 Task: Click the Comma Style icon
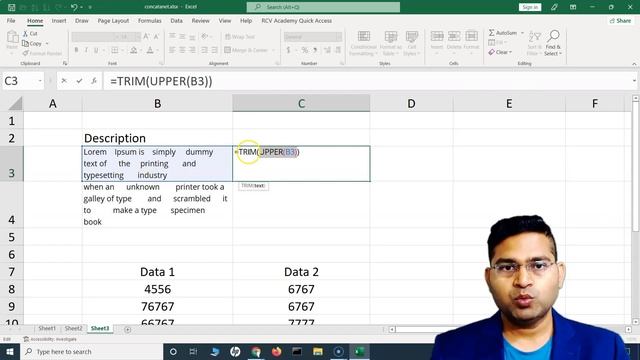tap(315, 50)
